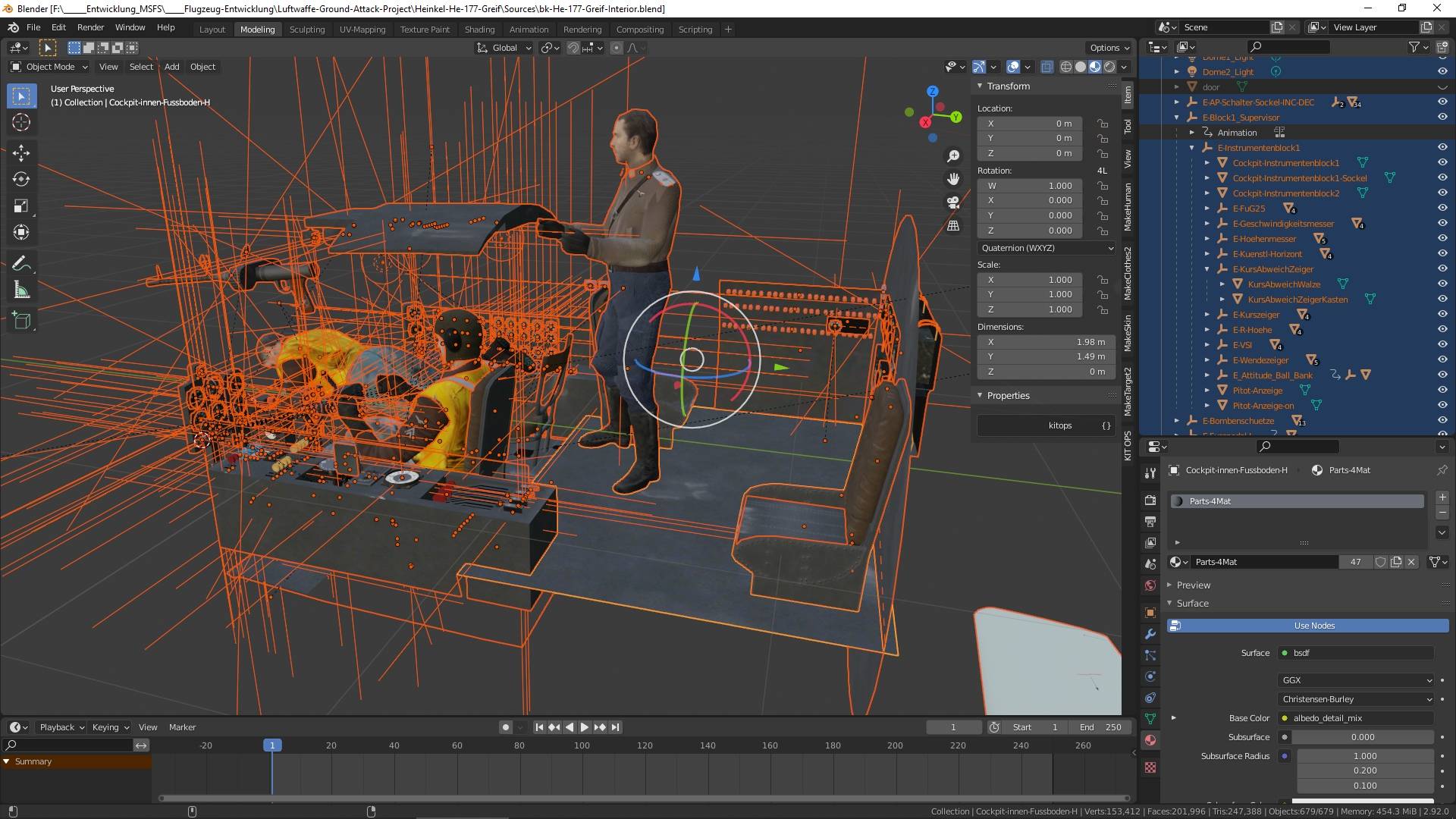Open the Modifier properties wrench tab
This screenshot has height=819, width=1456.
1150,634
